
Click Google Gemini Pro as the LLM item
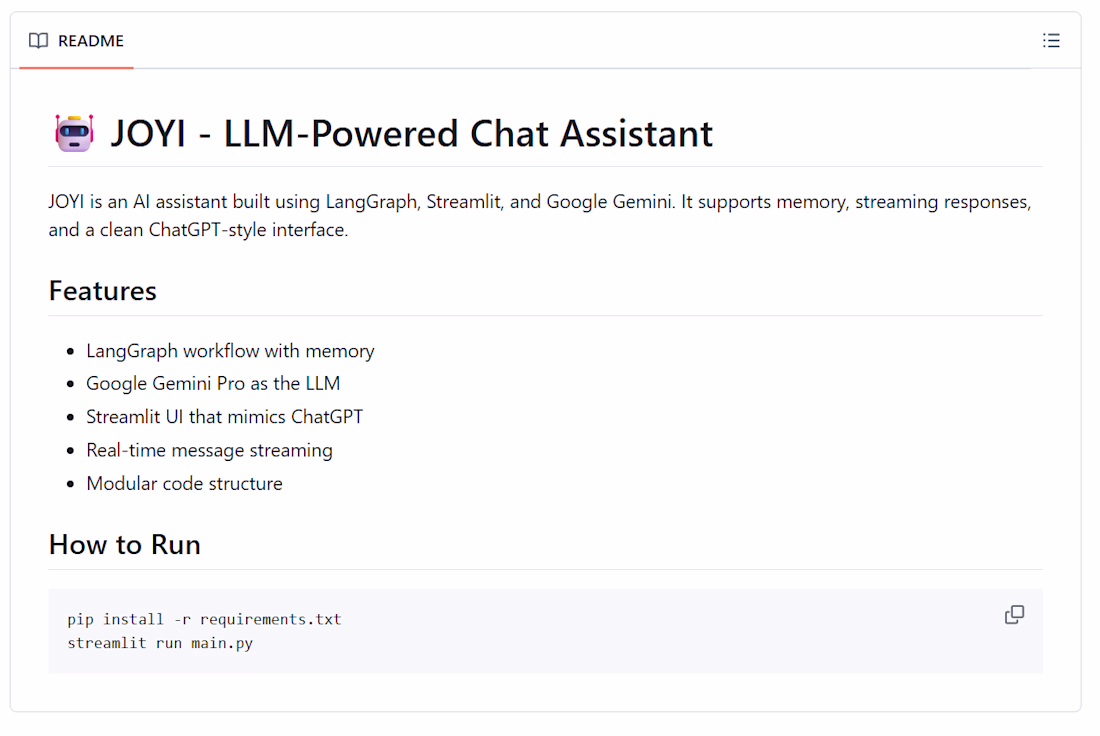[213, 384]
